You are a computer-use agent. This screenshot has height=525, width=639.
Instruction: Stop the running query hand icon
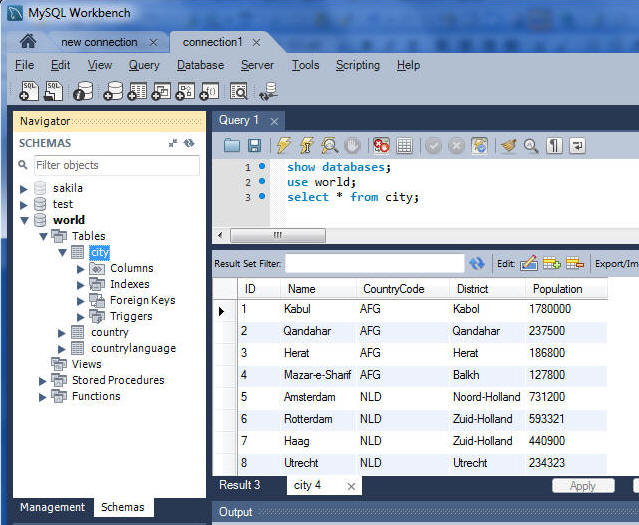pos(353,145)
